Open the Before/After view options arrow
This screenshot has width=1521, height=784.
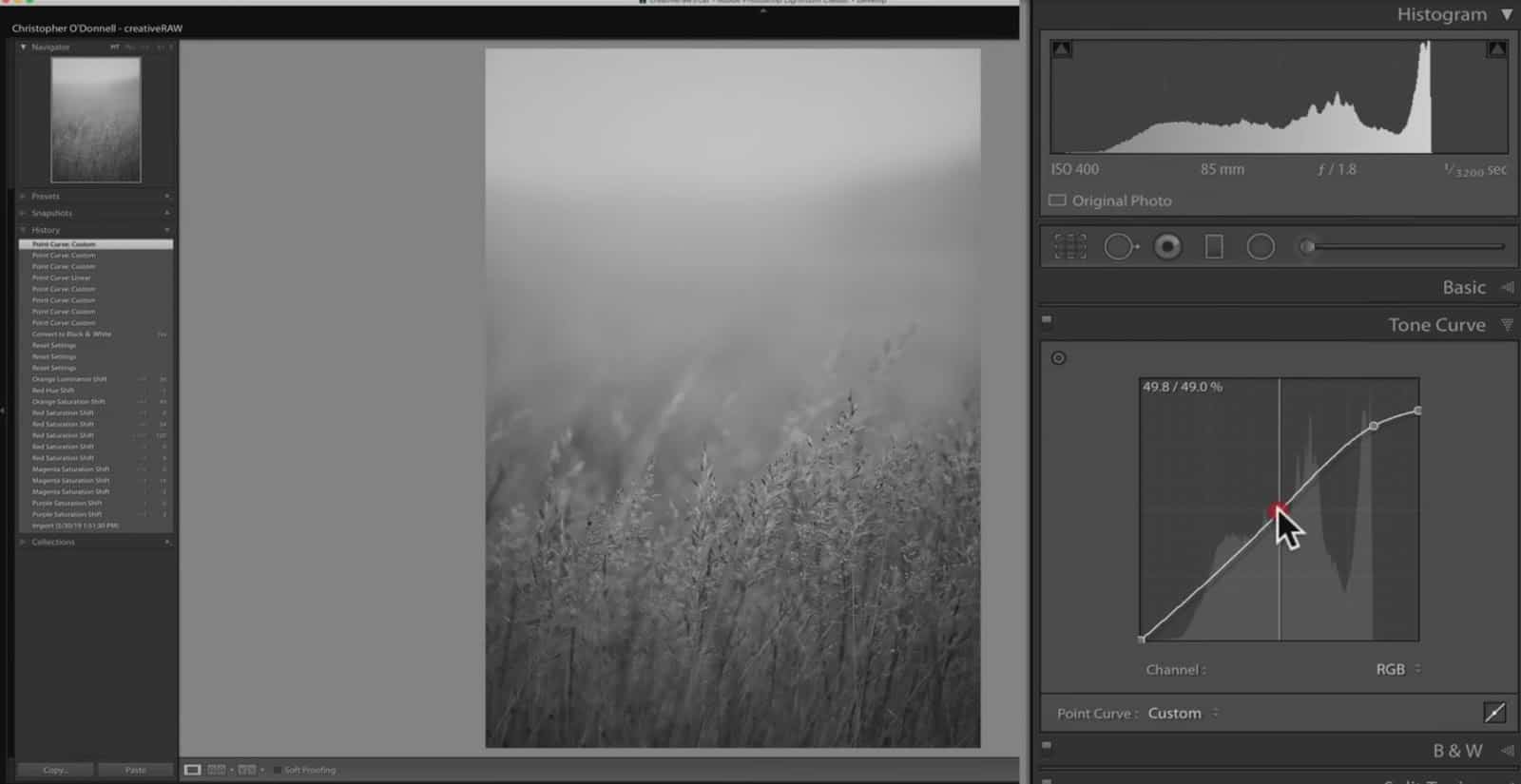click(x=231, y=770)
